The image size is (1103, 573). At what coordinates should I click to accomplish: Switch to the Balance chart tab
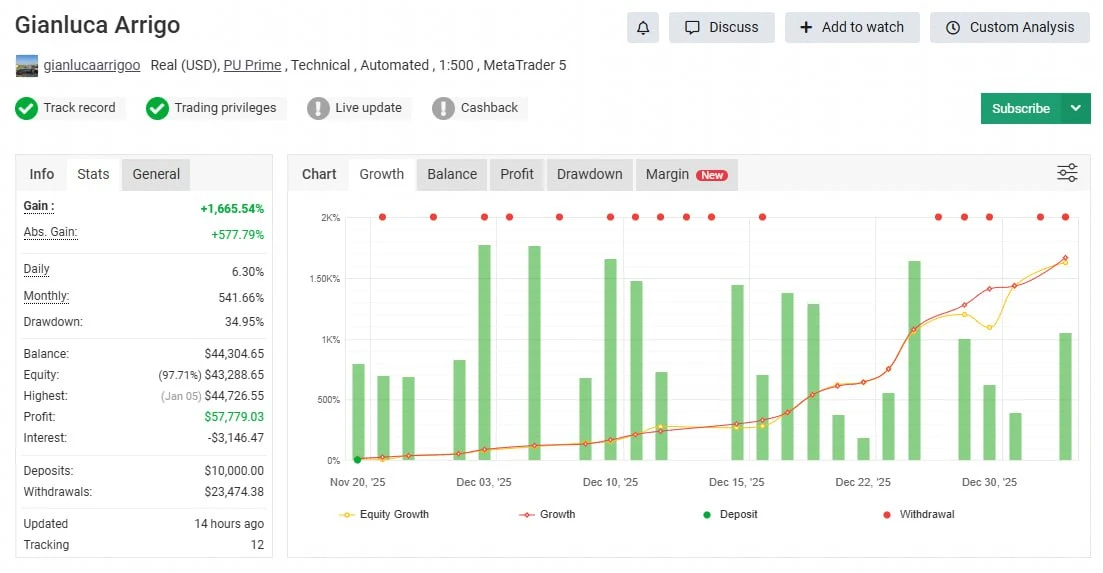(452, 174)
